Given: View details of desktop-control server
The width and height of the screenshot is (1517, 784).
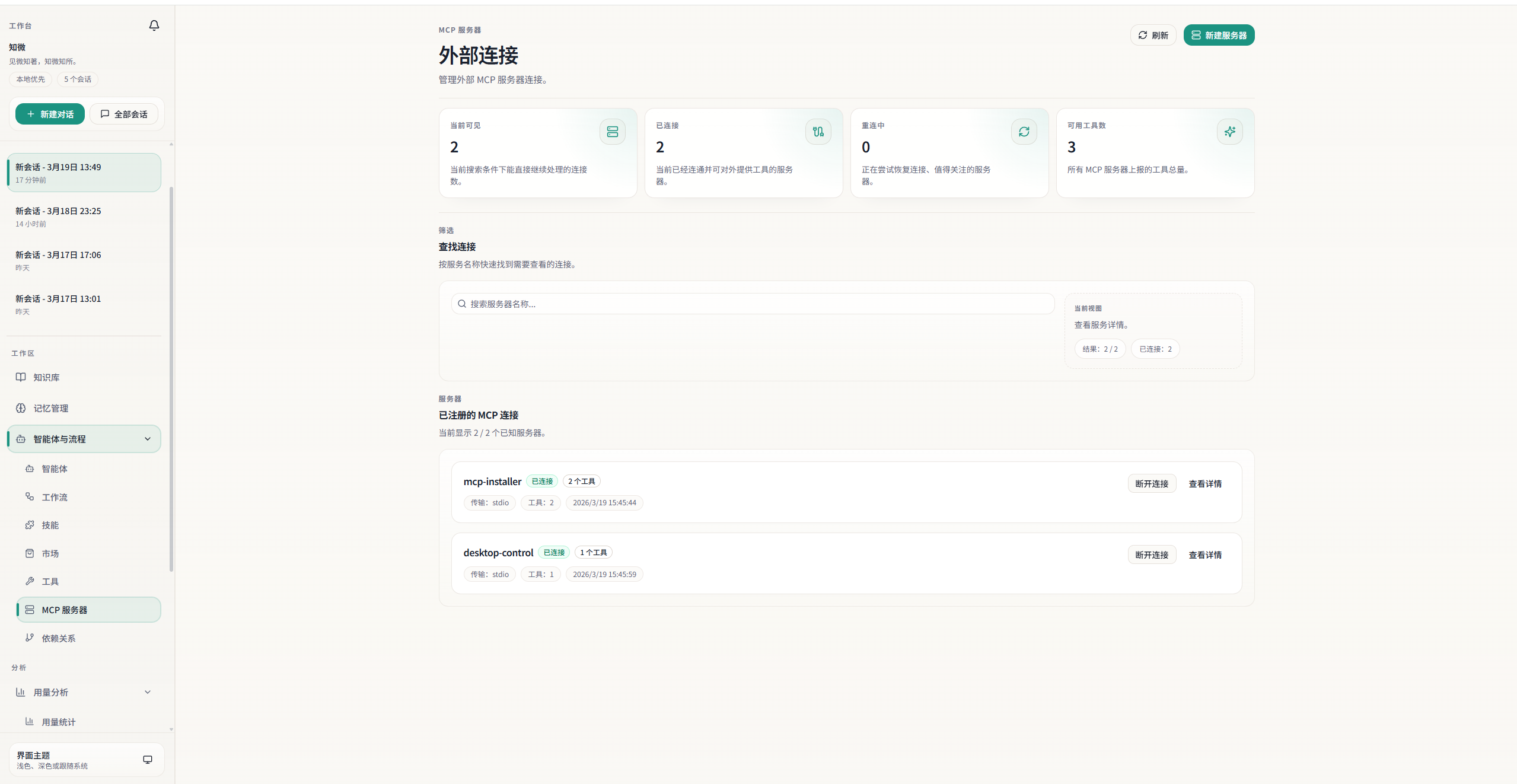Looking at the screenshot, I should tap(1204, 555).
